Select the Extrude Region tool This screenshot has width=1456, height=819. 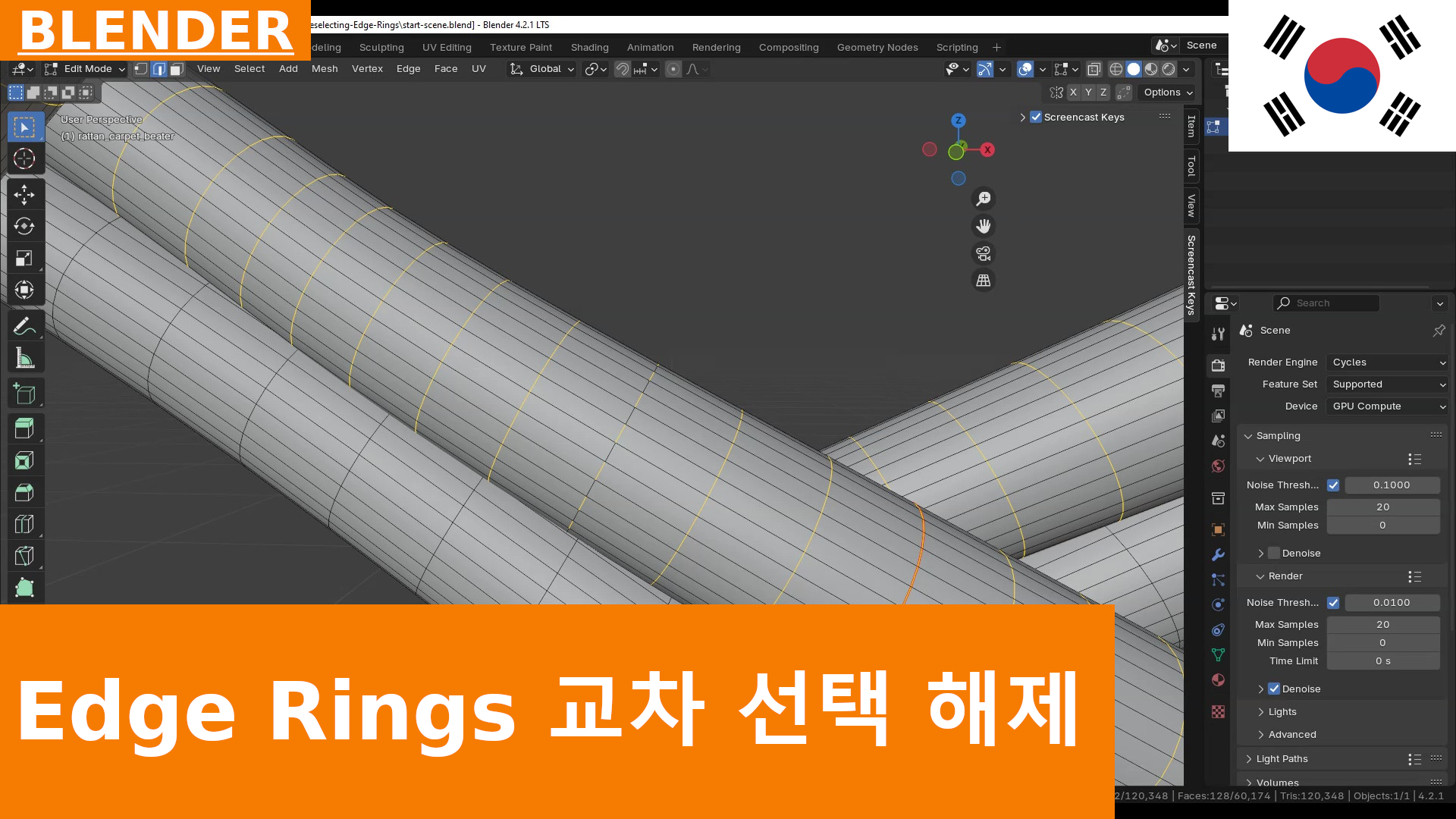[x=24, y=428]
